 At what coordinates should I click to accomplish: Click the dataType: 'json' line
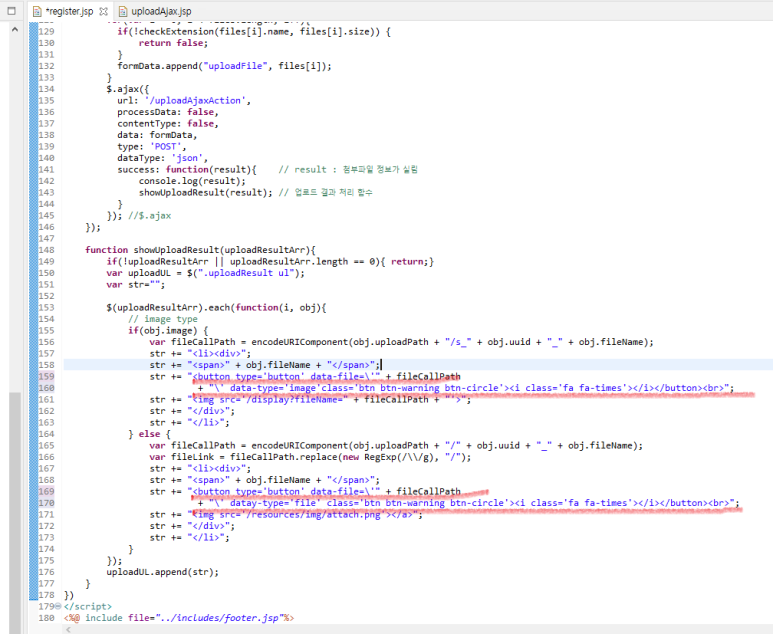point(162,158)
